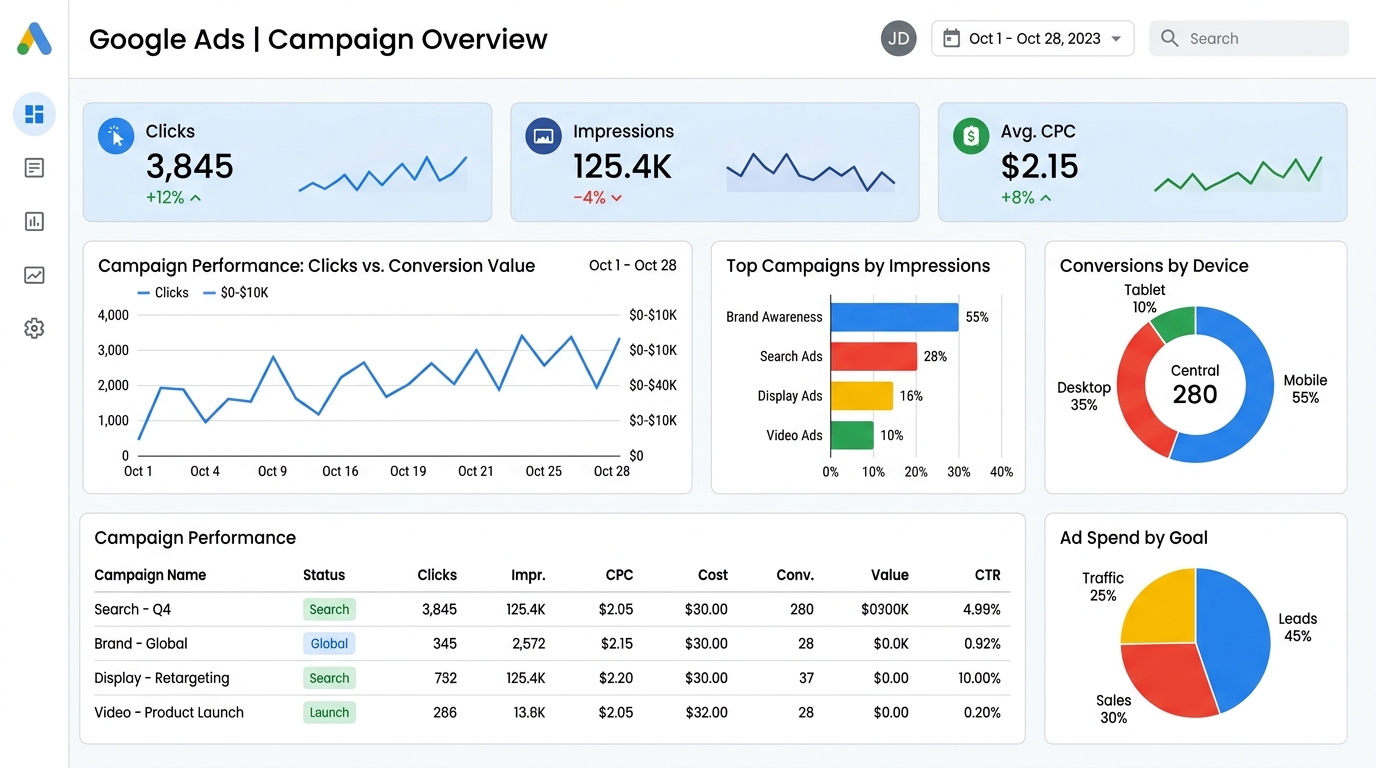Open the document list sidebar icon

(x=34, y=168)
